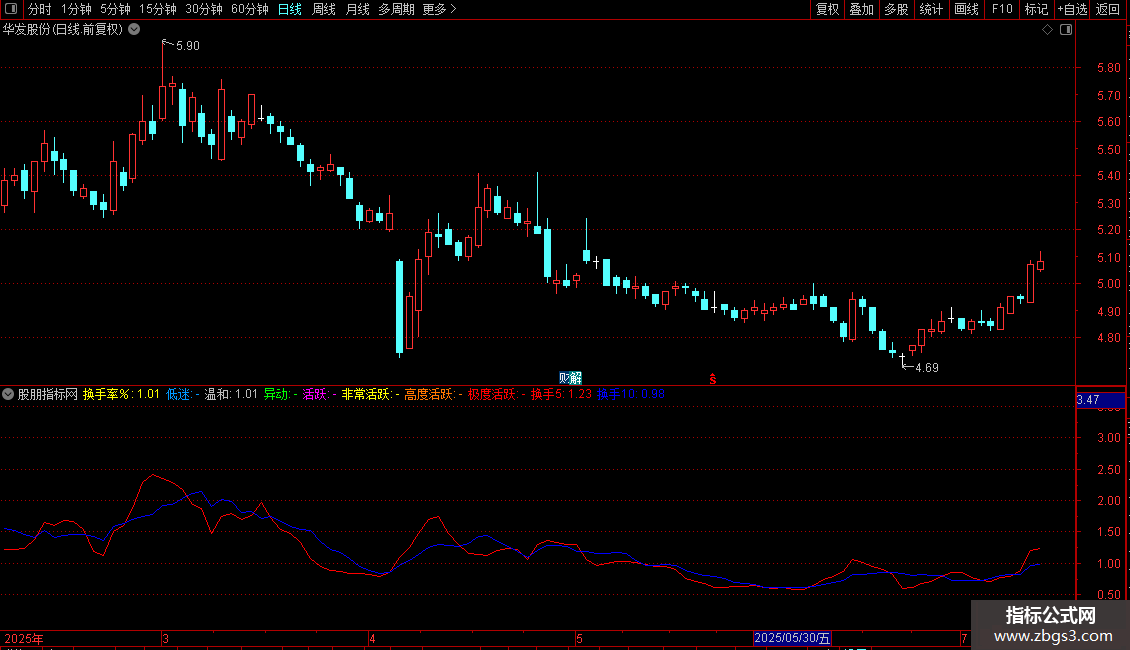
Task: Open F10 company info
Action: (x=1002, y=9)
